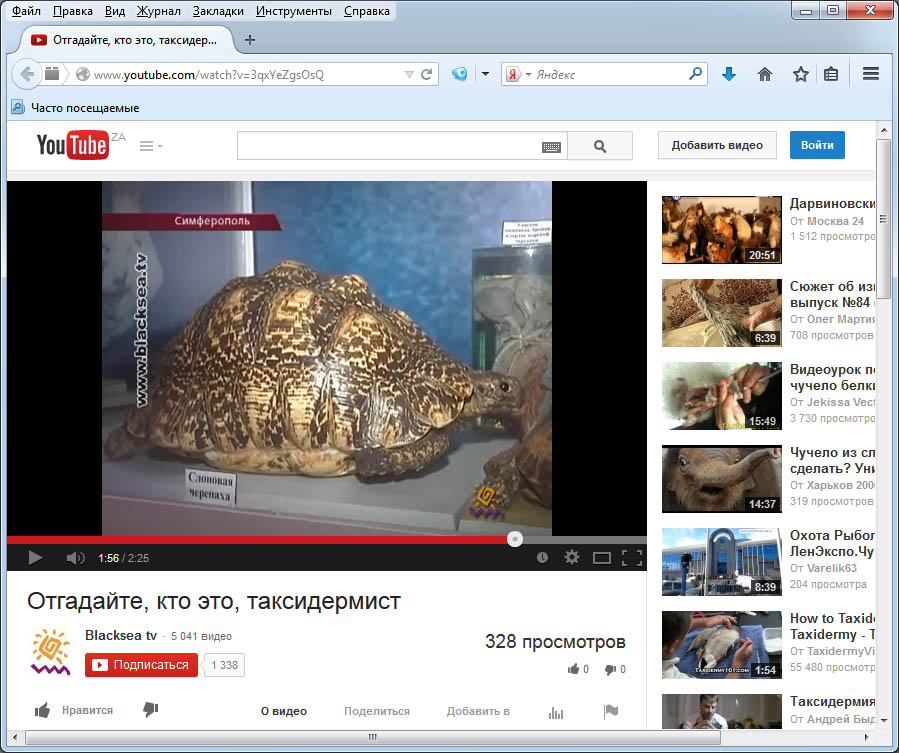This screenshot has width=899, height=753.
Task: Toggle theater mode on the player
Action: 601,558
